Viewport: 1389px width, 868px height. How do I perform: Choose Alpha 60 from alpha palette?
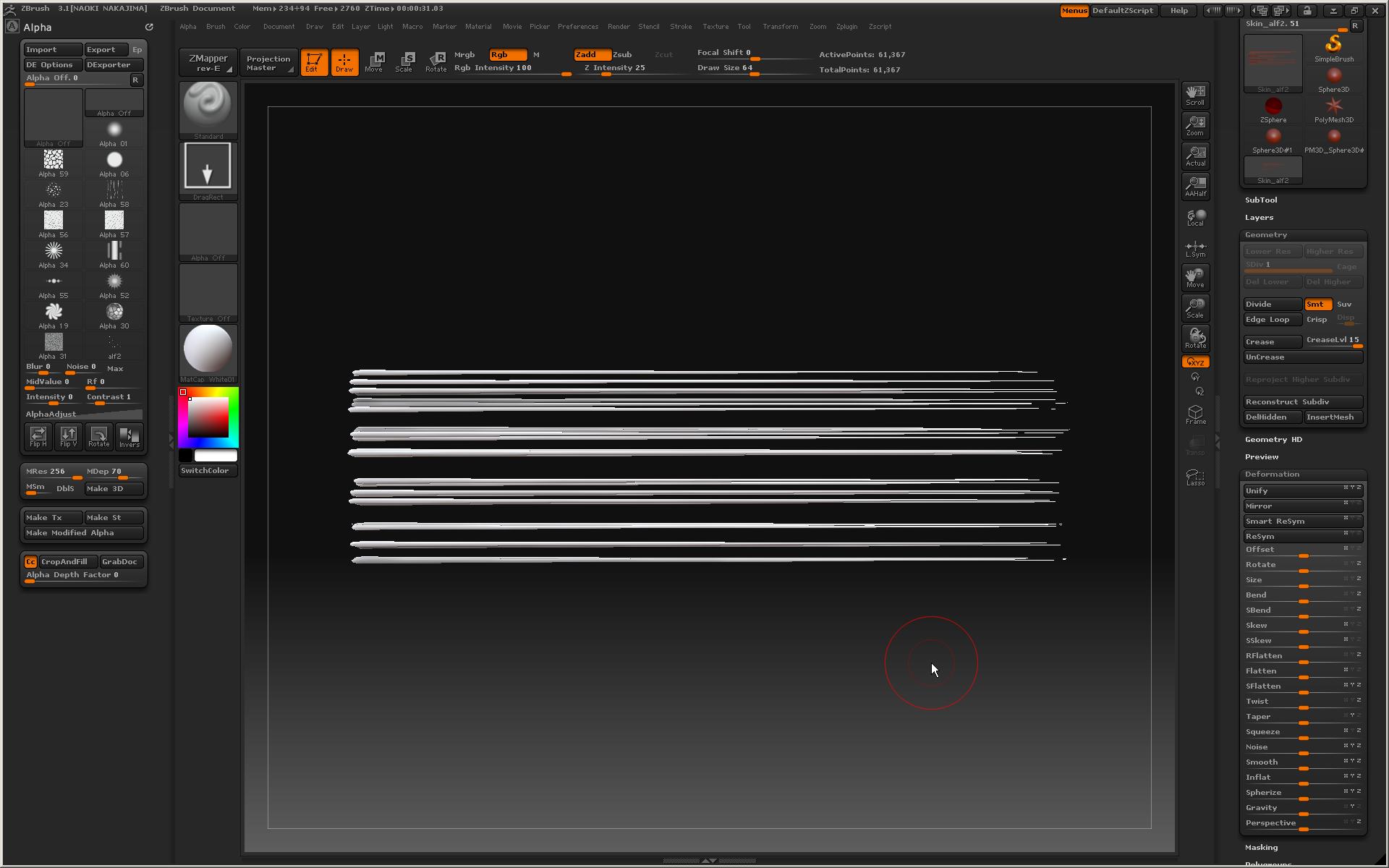[114, 254]
